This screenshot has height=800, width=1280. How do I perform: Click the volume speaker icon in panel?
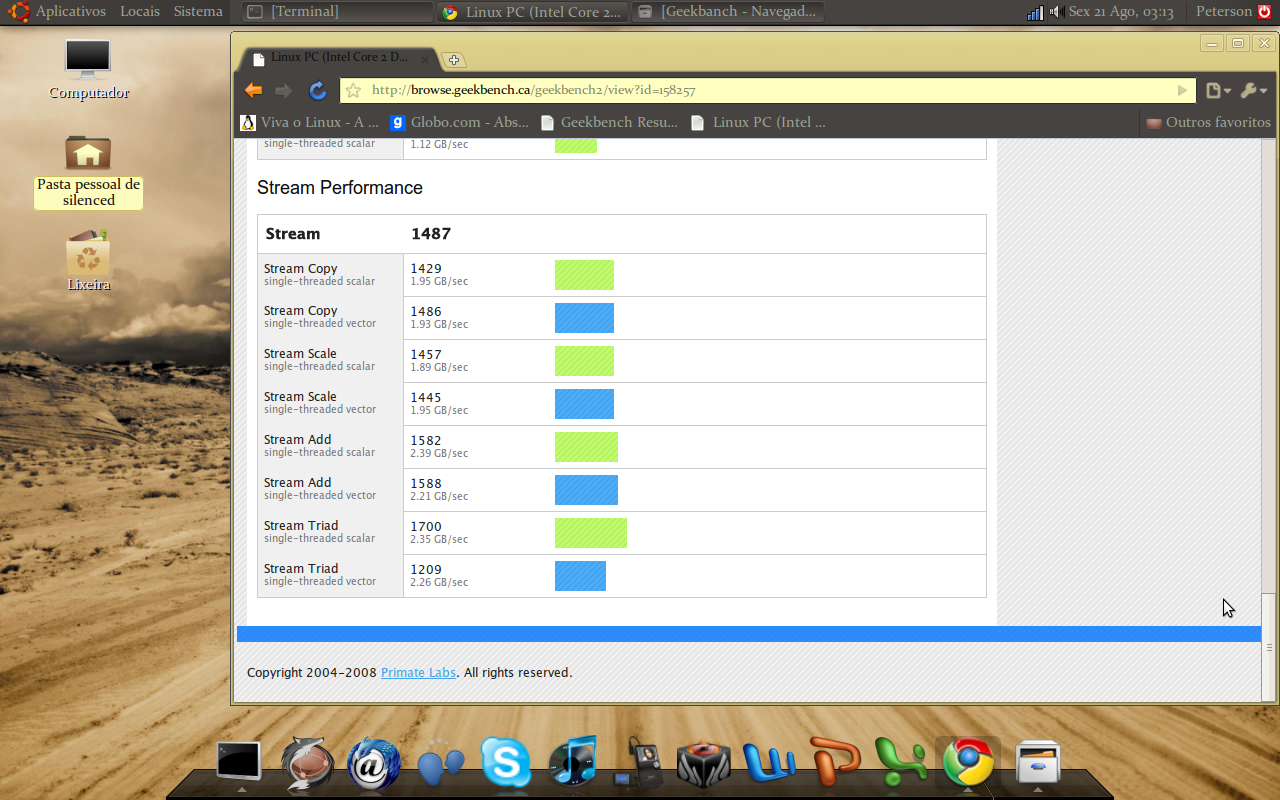point(1056,12)
